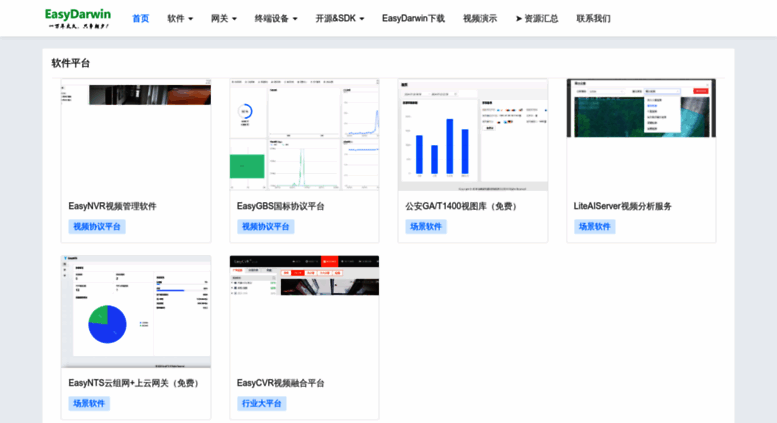Open the 软件 dropdown menu
Image resolution: width=777 pixels, height=423 pixels.
click(180, 18)
